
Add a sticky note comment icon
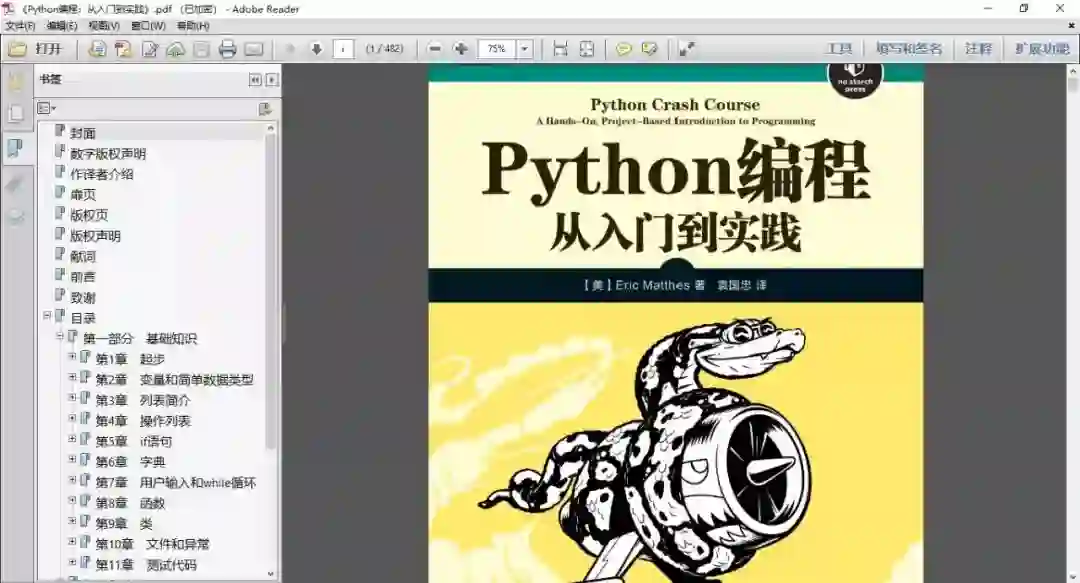[x=623, y=49]
